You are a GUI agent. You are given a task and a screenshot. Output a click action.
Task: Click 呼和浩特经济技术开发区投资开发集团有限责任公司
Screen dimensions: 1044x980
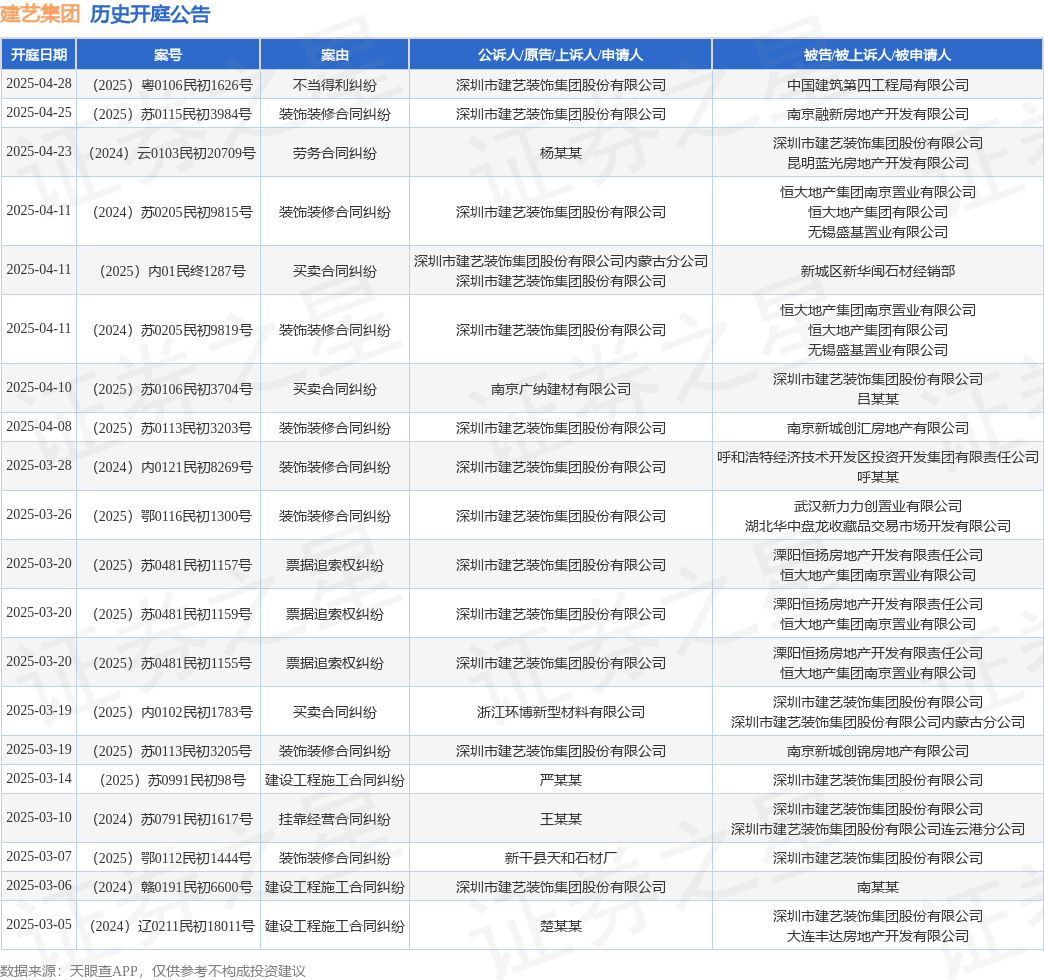click(878, 457)
